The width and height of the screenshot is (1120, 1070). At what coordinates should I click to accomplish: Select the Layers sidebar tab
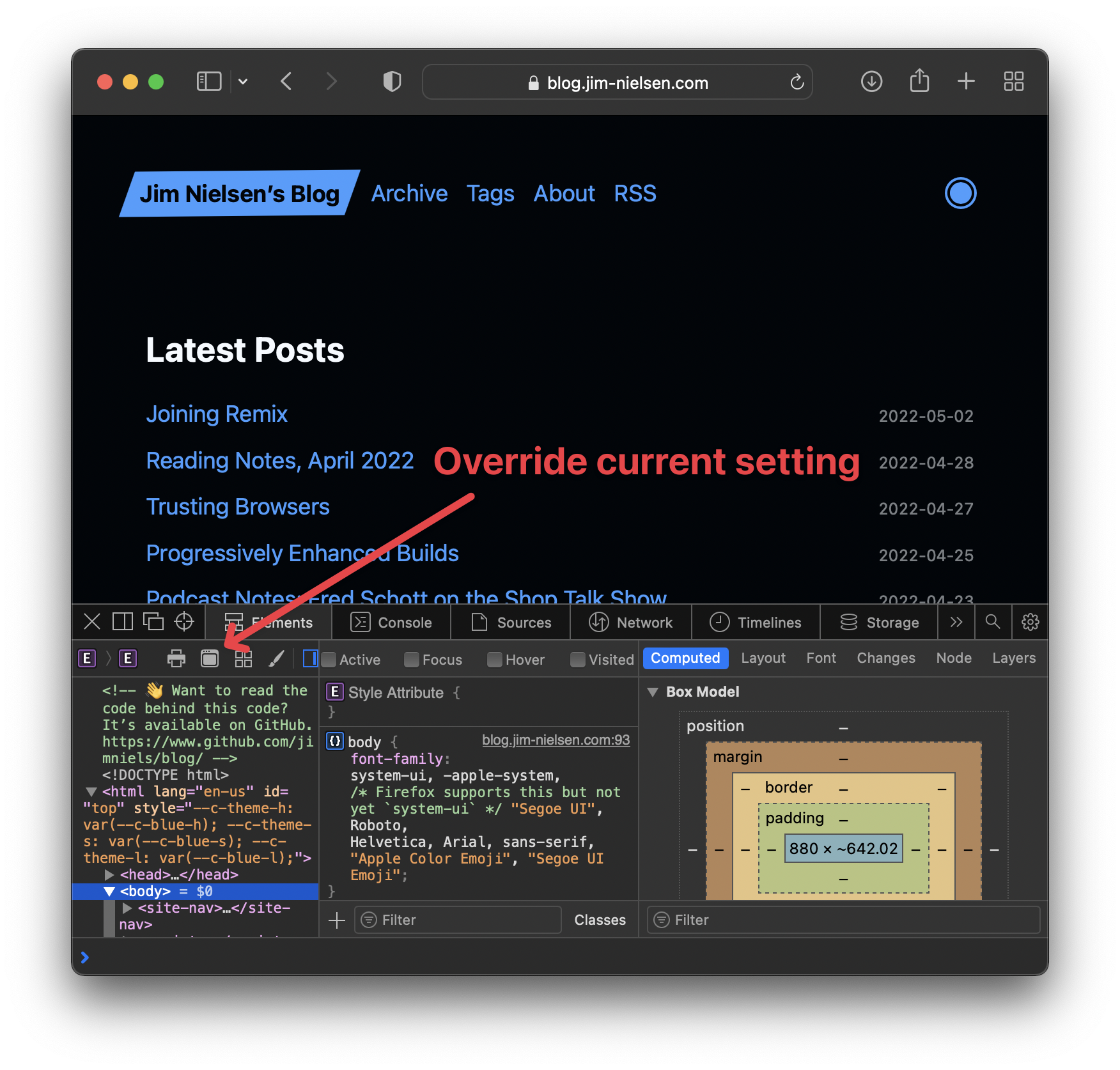[1014, 658]
